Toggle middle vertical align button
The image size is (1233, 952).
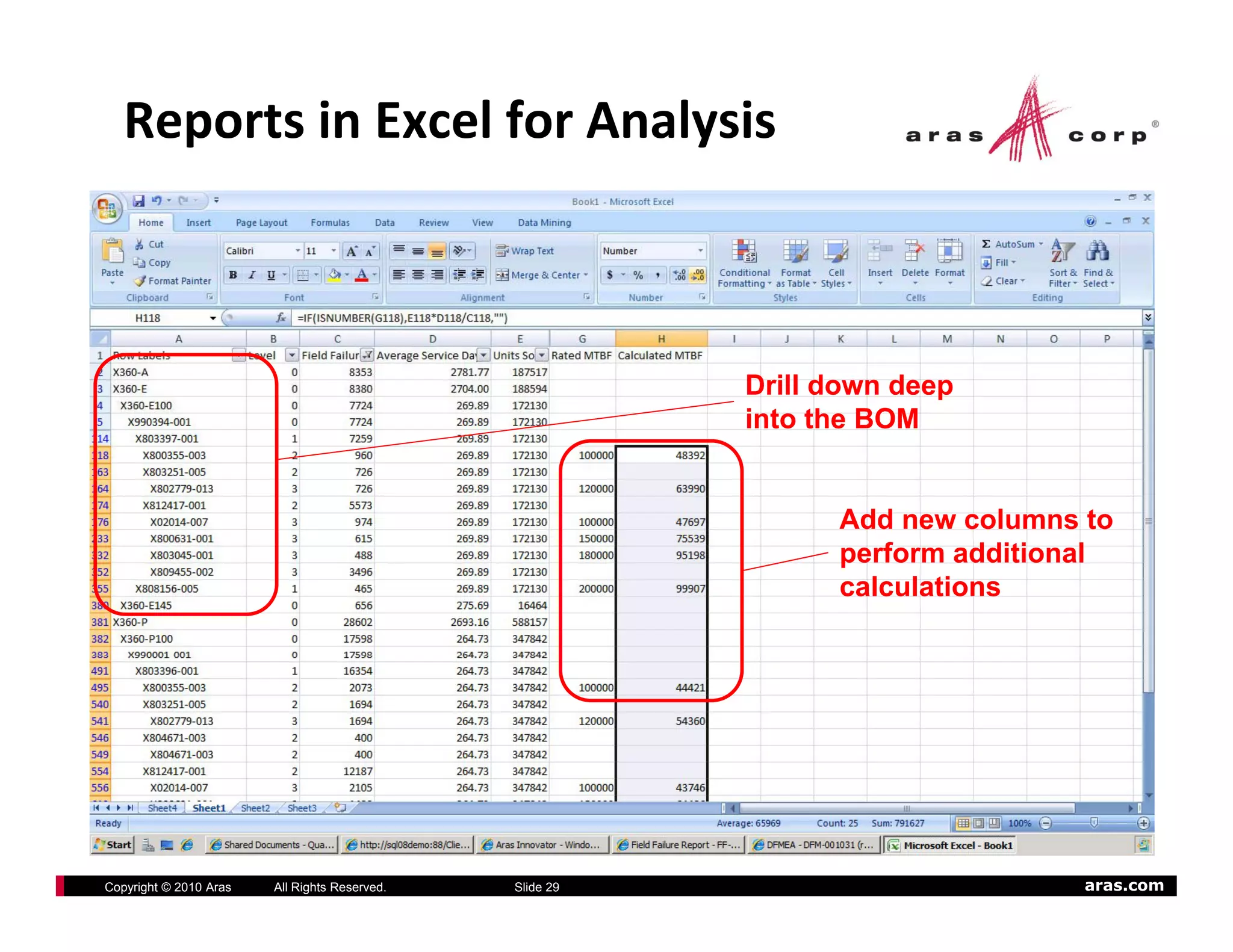(418, 251)
